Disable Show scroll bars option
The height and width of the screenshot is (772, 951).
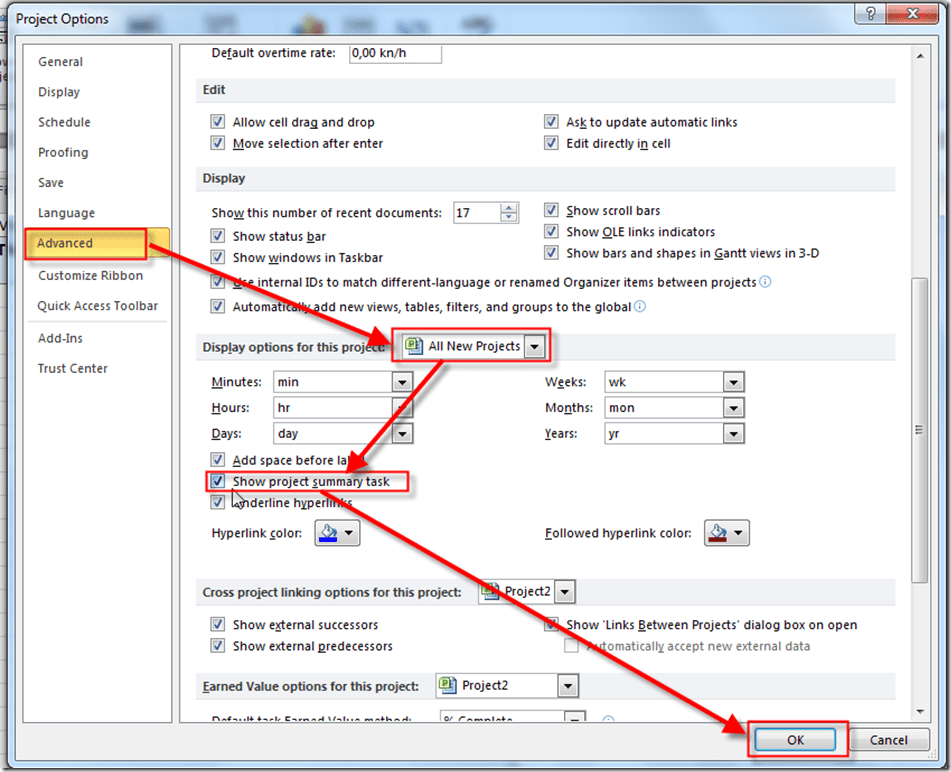coord(551,210)
